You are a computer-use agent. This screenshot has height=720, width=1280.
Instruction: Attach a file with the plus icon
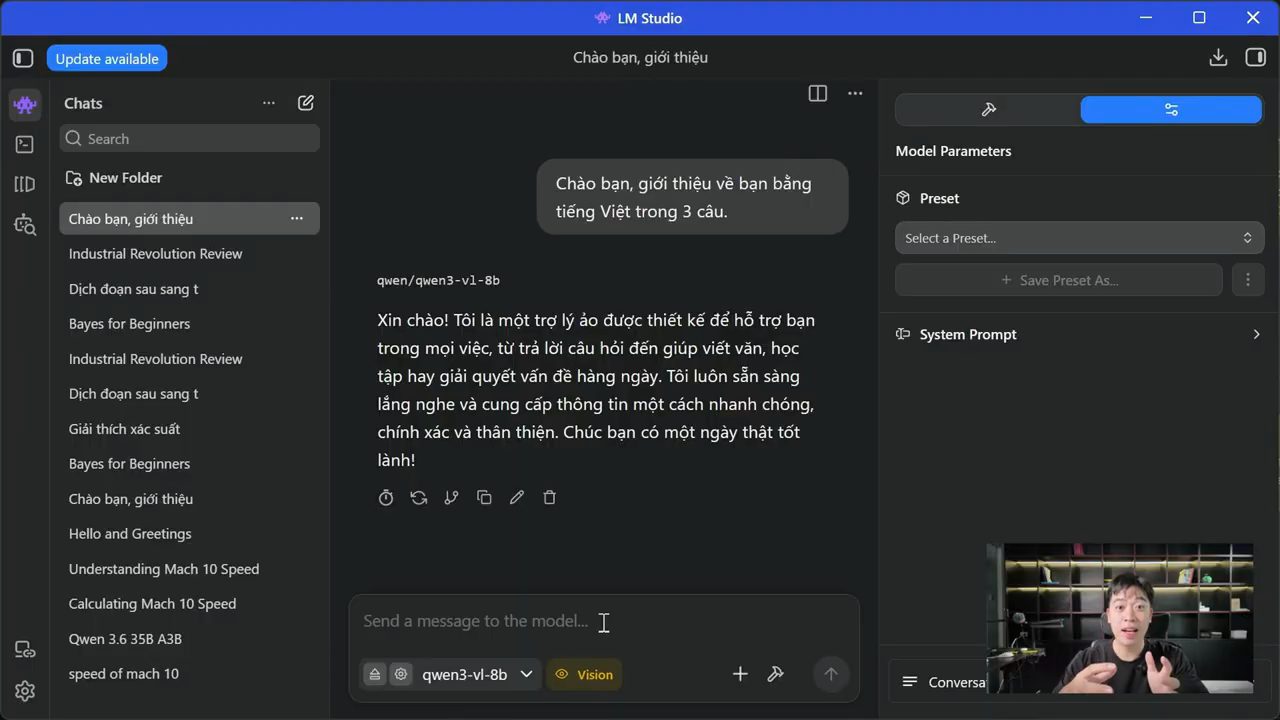(740, 674)
